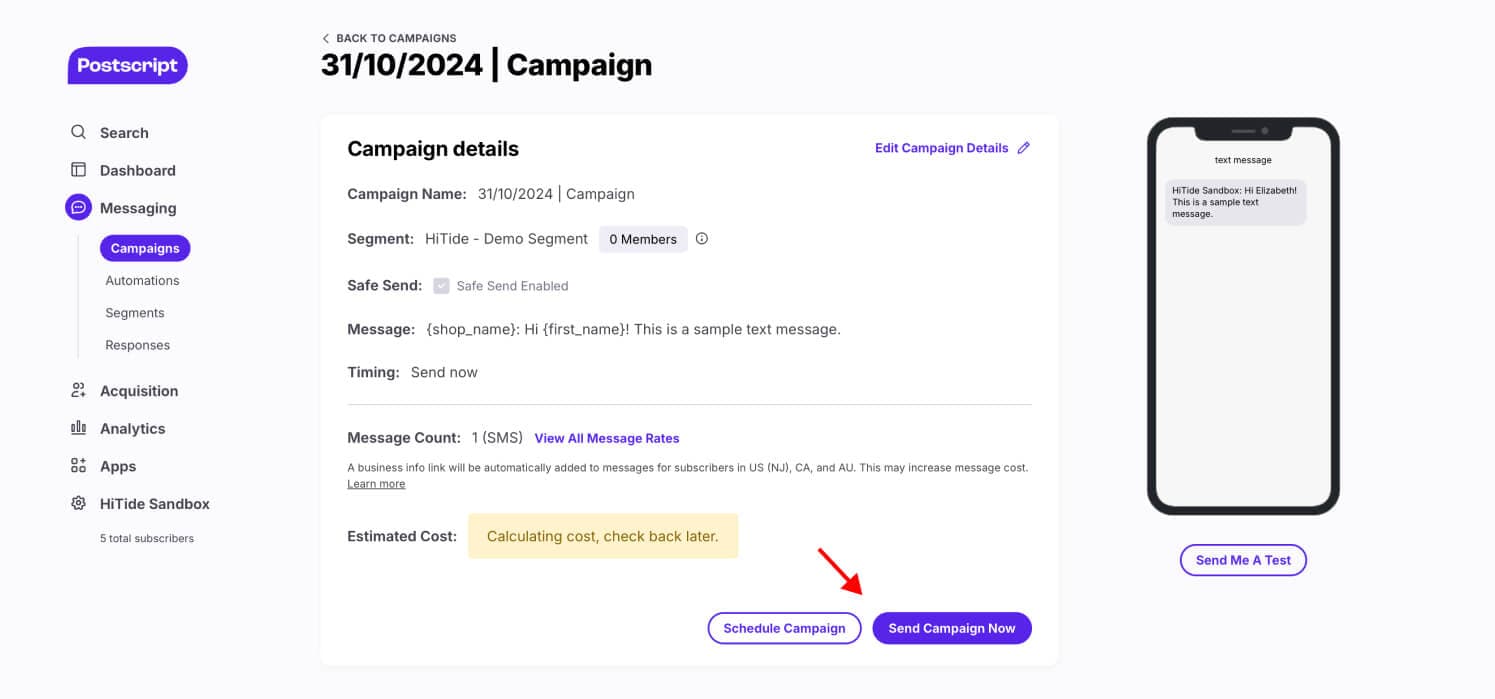Open the Apps grid icon

pos(78,466)
